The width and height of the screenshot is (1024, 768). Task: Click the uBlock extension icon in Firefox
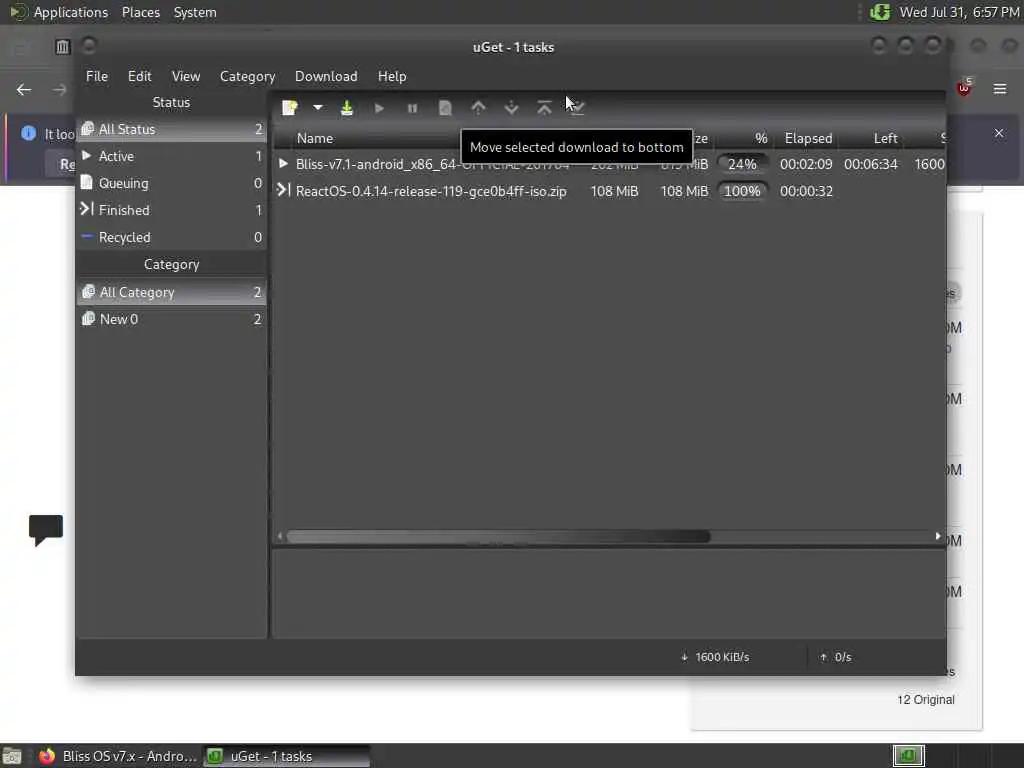(x=964, y=88)
